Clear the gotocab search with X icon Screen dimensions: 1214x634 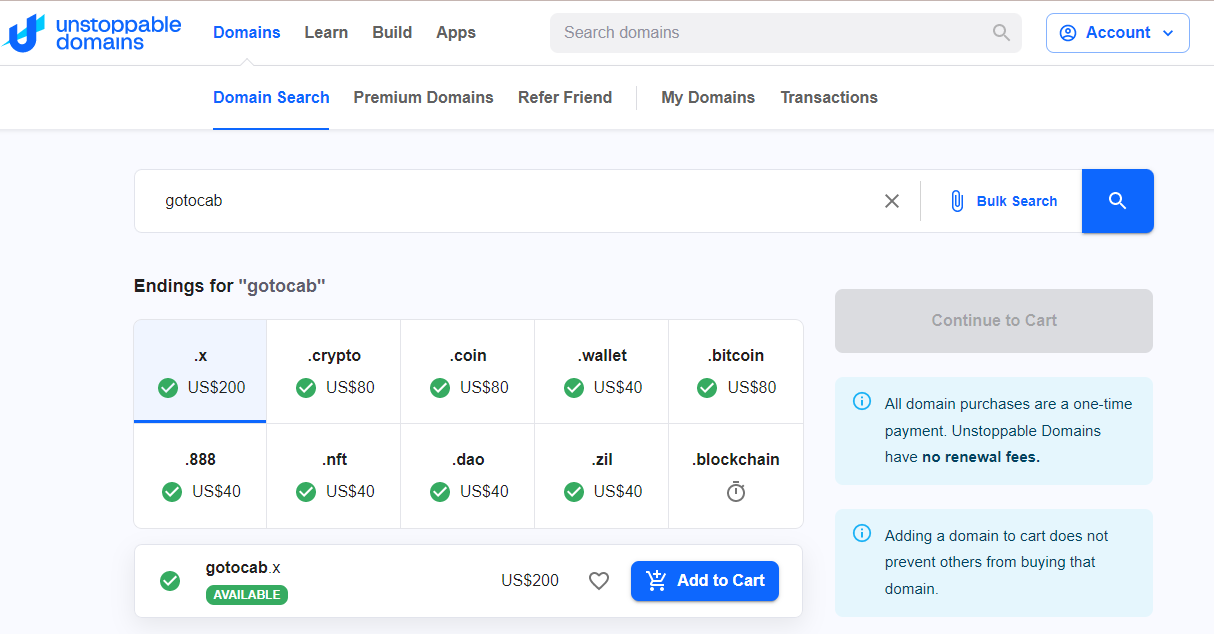tap(892, 201)
